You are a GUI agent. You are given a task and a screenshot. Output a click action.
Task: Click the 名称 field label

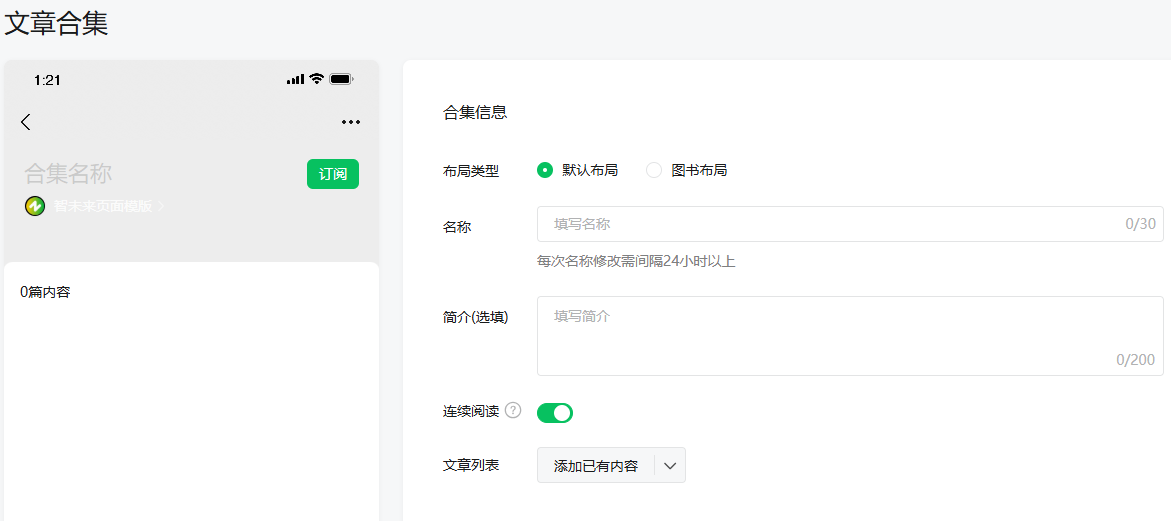pos(457,227)
